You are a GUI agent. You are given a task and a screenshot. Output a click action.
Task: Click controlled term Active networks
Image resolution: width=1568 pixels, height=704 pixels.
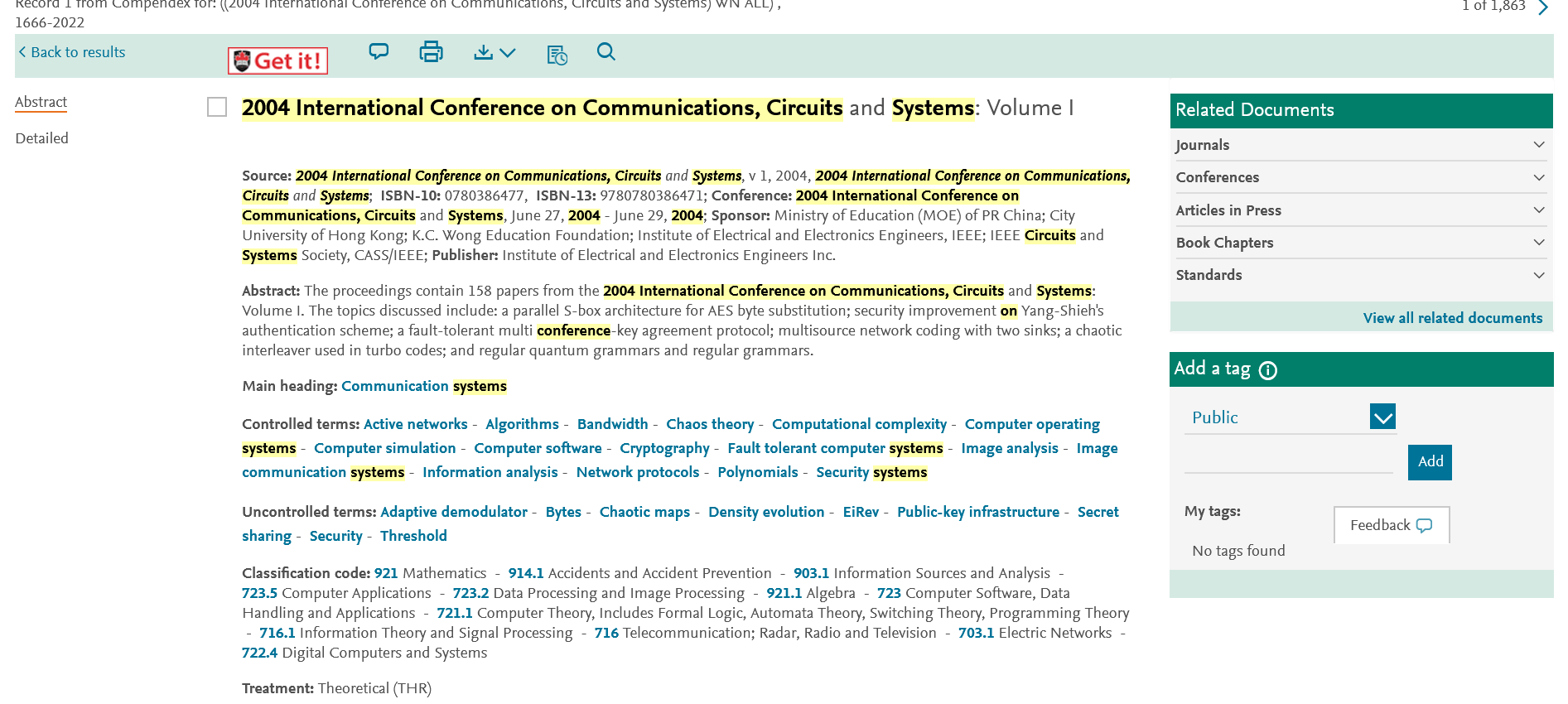click(416, 424)
